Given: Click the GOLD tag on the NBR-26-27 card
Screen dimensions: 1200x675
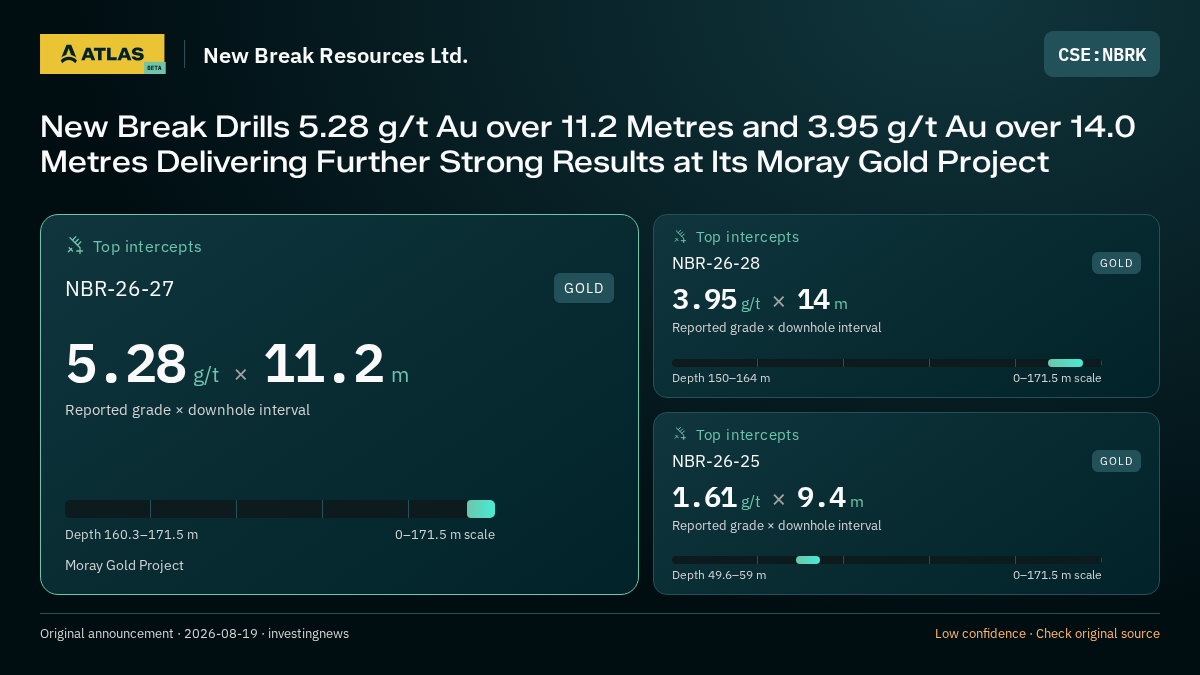Looking at the screenshot, I should point(584,288).
